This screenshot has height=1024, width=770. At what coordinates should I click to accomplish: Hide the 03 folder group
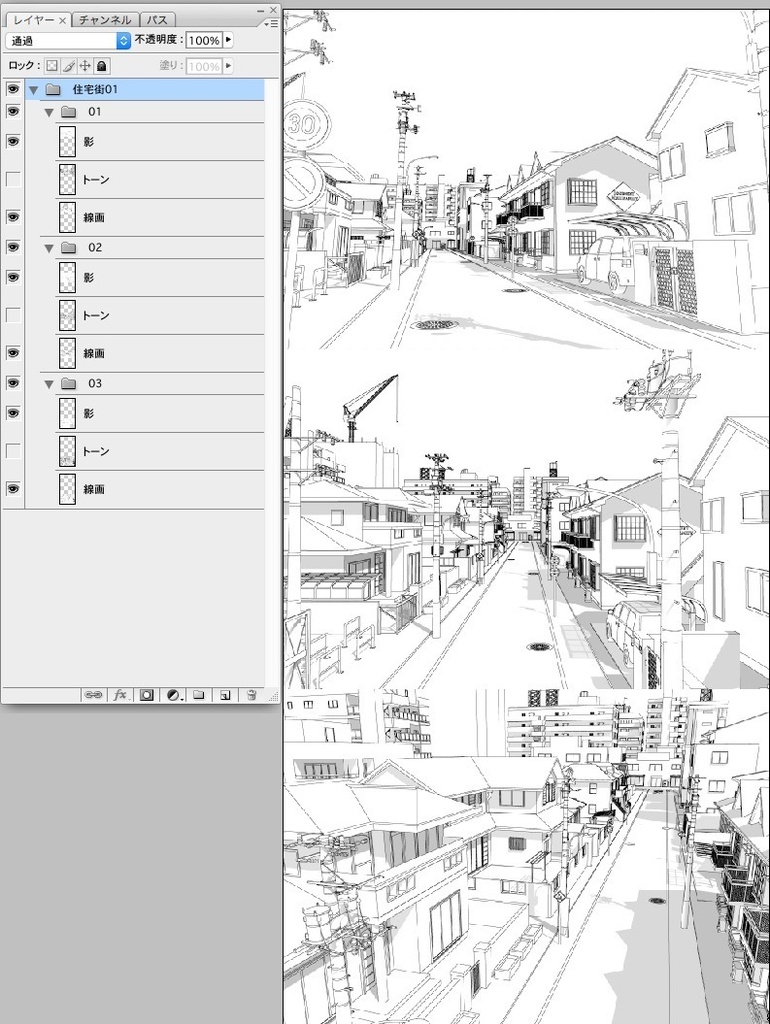pyautogui.click(x=12, y=383)
